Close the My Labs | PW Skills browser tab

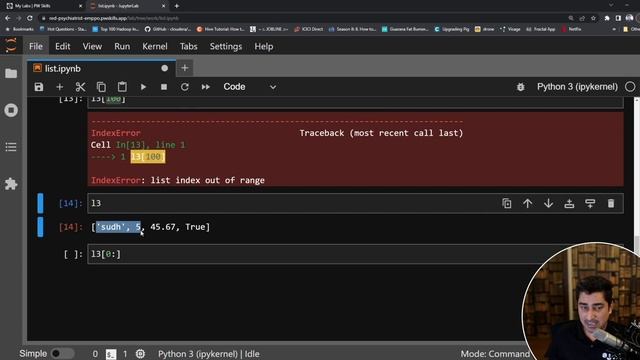click(x=80, y=6)
